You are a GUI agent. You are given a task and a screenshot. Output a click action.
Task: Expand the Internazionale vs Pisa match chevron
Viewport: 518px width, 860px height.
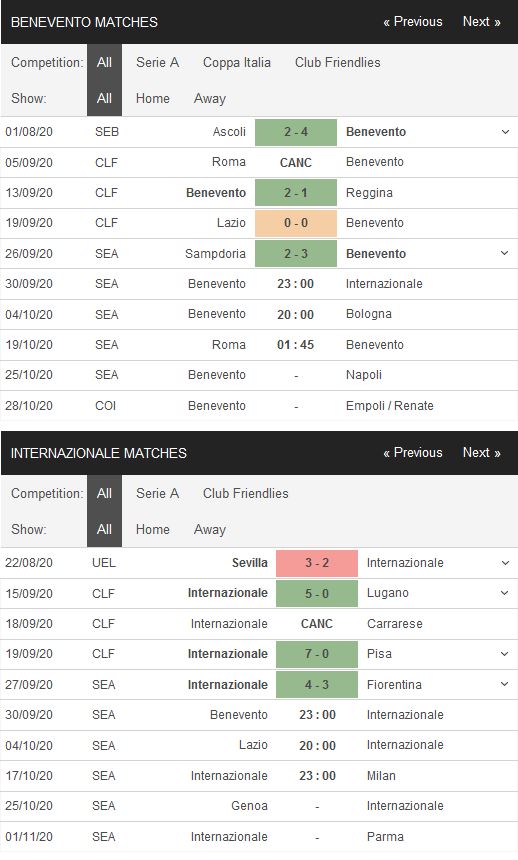[x=505, y=654]
